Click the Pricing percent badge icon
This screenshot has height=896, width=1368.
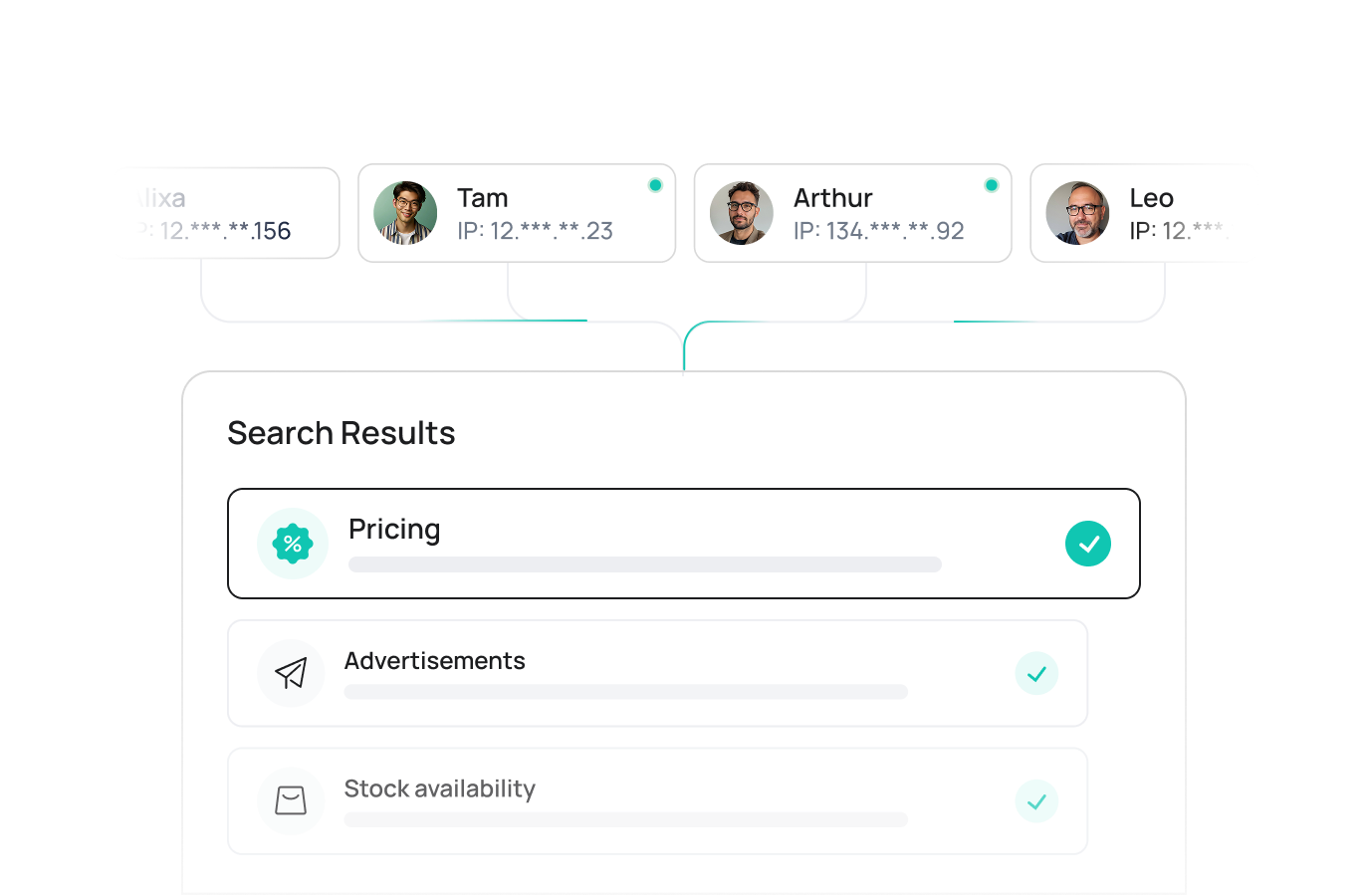coord(293,544)
